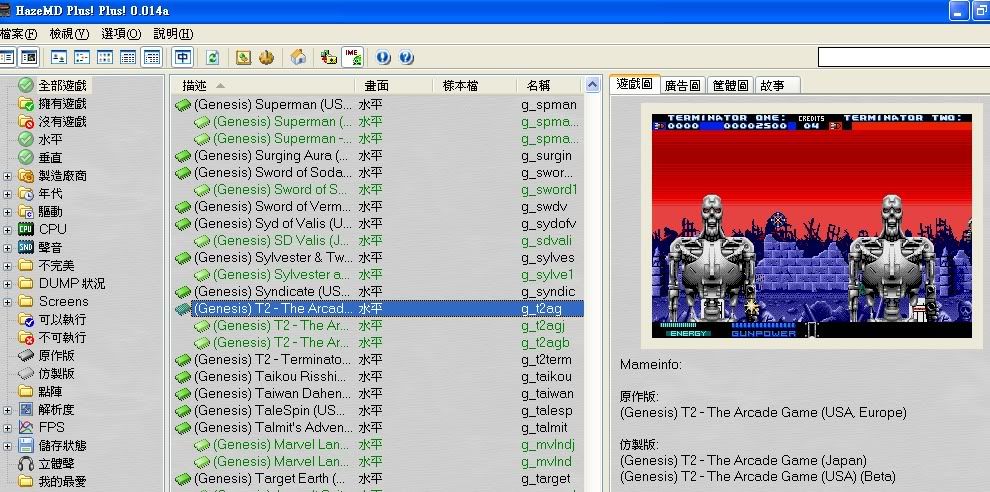
Task: Switch to large icons view
Action: tap(59, 57)
